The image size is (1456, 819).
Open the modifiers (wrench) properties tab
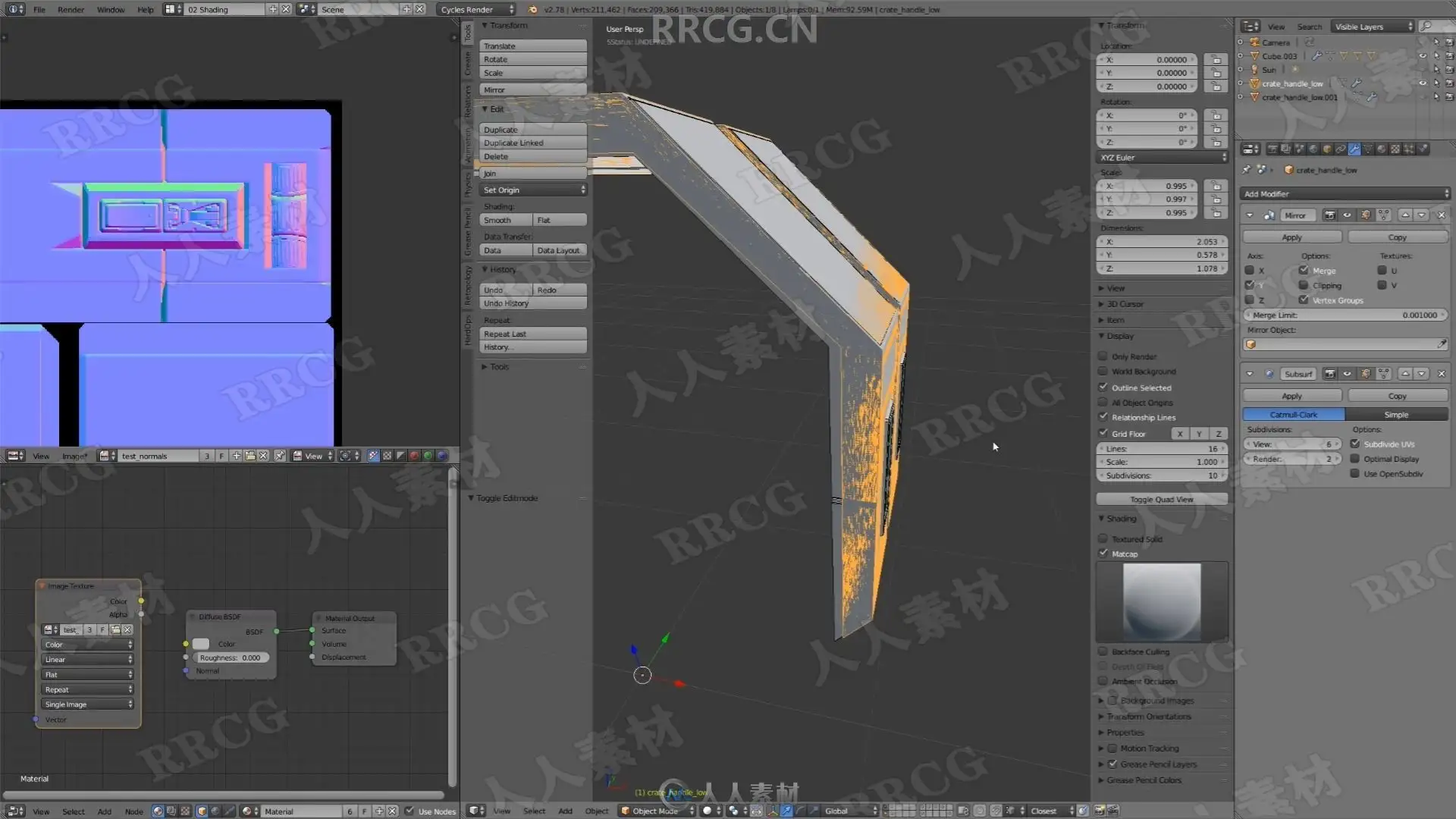point(1354,149)
